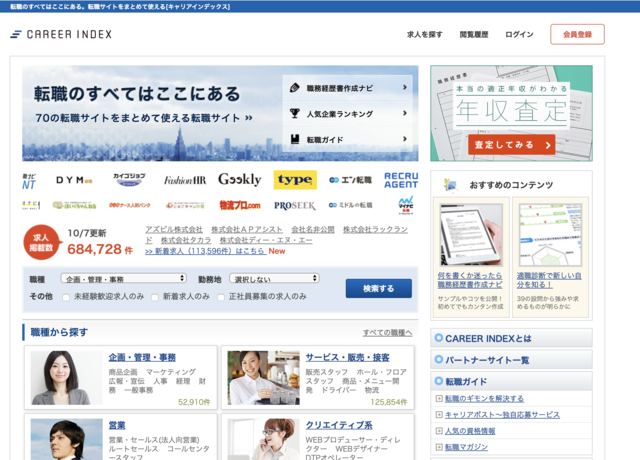Expand the 転職のギモンを解決する item
The width and height of the screenshot is (640, 460).
439,398
